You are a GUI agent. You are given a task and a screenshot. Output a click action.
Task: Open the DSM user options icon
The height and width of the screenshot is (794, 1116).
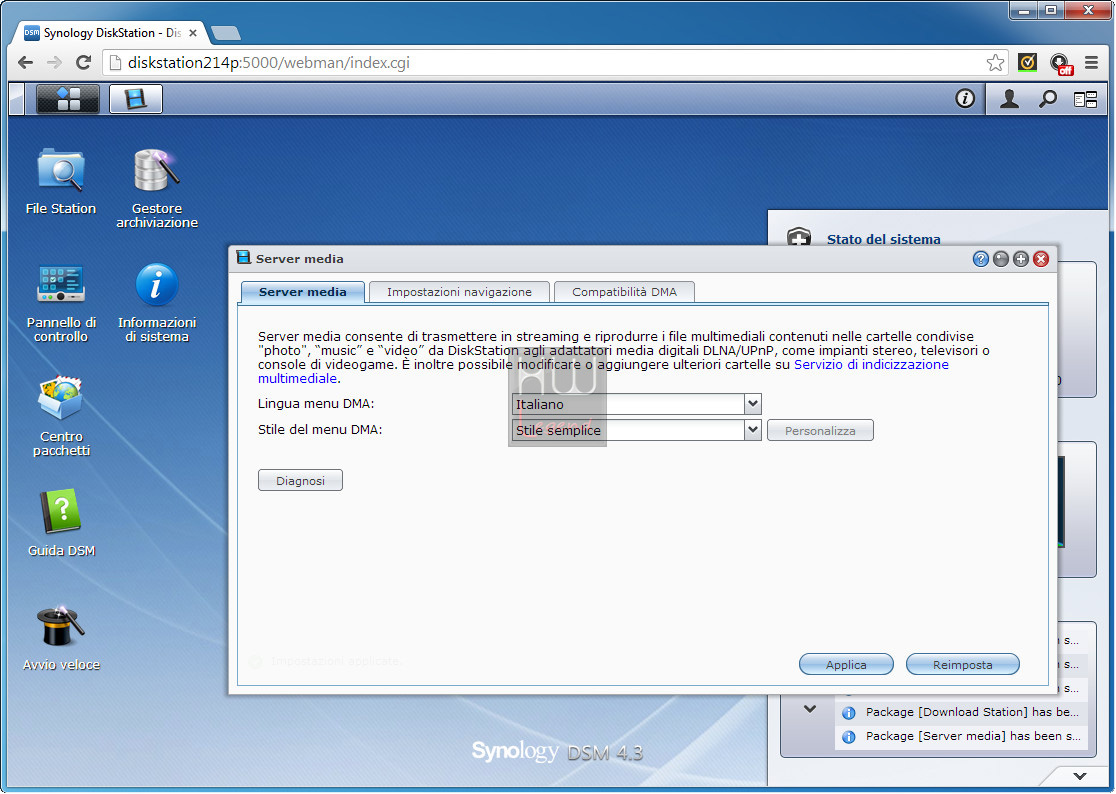1009,99
